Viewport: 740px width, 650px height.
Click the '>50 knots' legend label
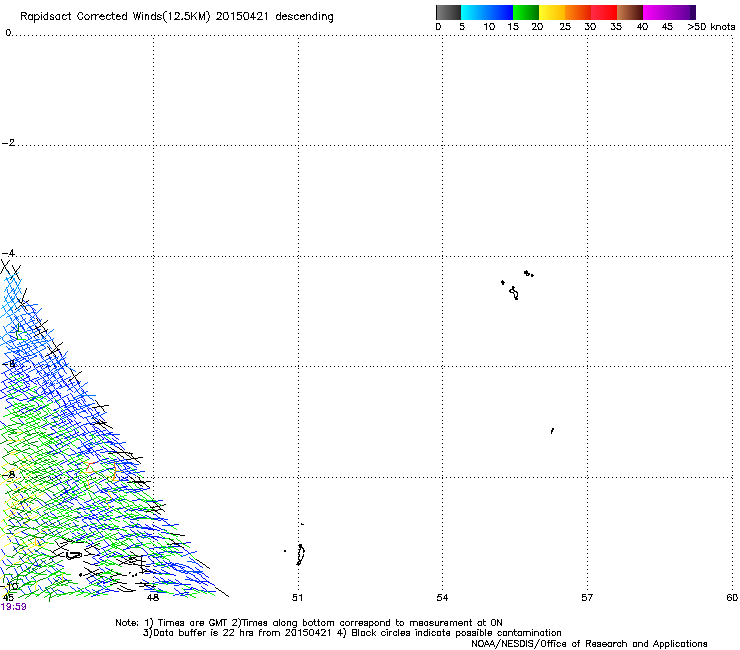point(711,27)
